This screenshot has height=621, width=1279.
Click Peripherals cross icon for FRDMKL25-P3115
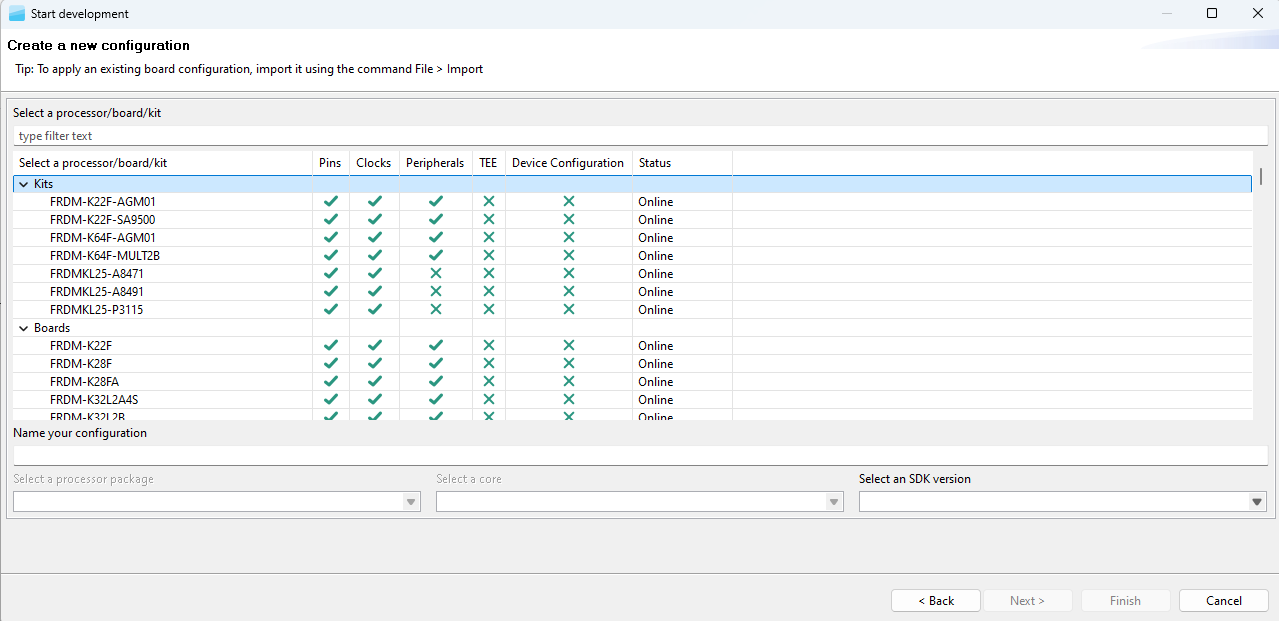(x=436, y=309)
